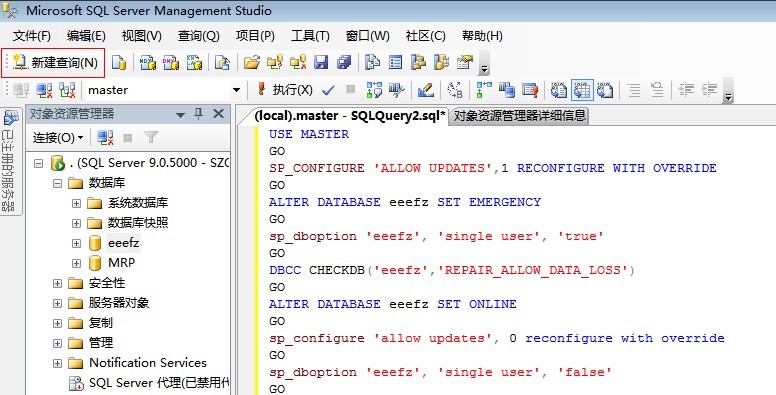Open the 连接(O) dropdown in Object Explorer
This screenshot has width=776, height=395.
(x=58, y=138)
